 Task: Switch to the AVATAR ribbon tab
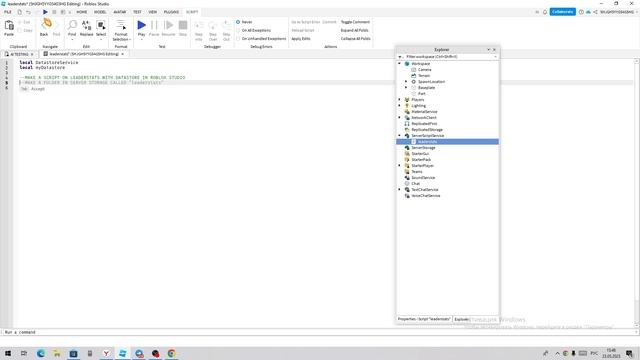[x=120, y=12]
